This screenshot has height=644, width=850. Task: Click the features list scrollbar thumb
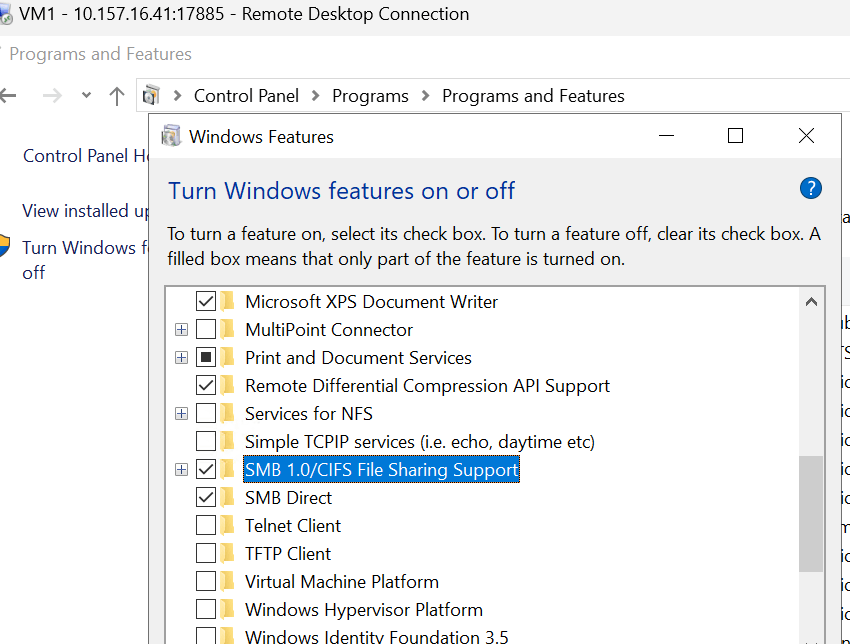(x=811, y=513)
